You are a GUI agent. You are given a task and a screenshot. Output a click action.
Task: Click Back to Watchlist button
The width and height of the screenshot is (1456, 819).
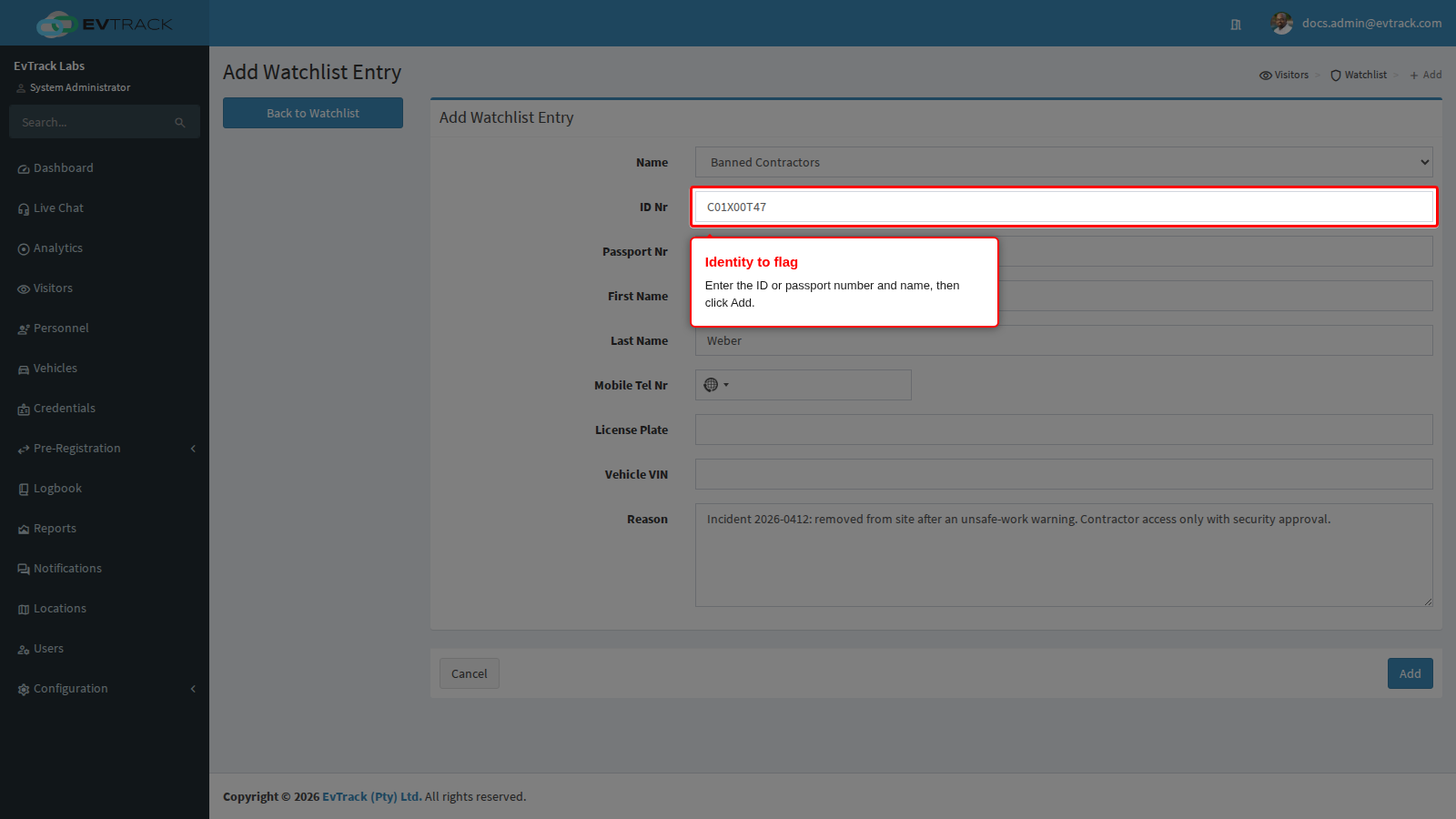pyautogui.click(x=313, y=113)
